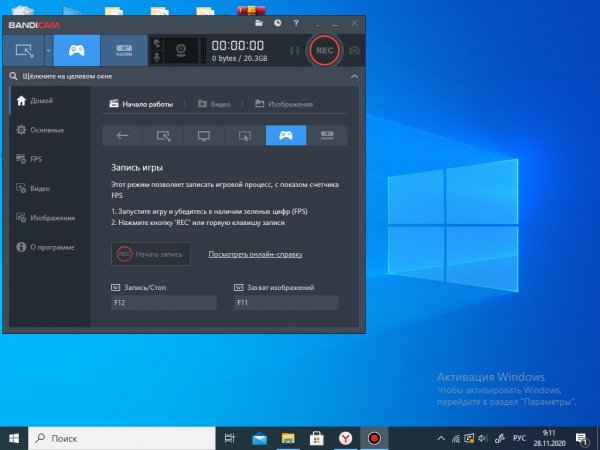The width and height of the screenshot is (600, 450).
Task: Toggle the mouse cursor effect icon
Action: (x=157, y=43)
